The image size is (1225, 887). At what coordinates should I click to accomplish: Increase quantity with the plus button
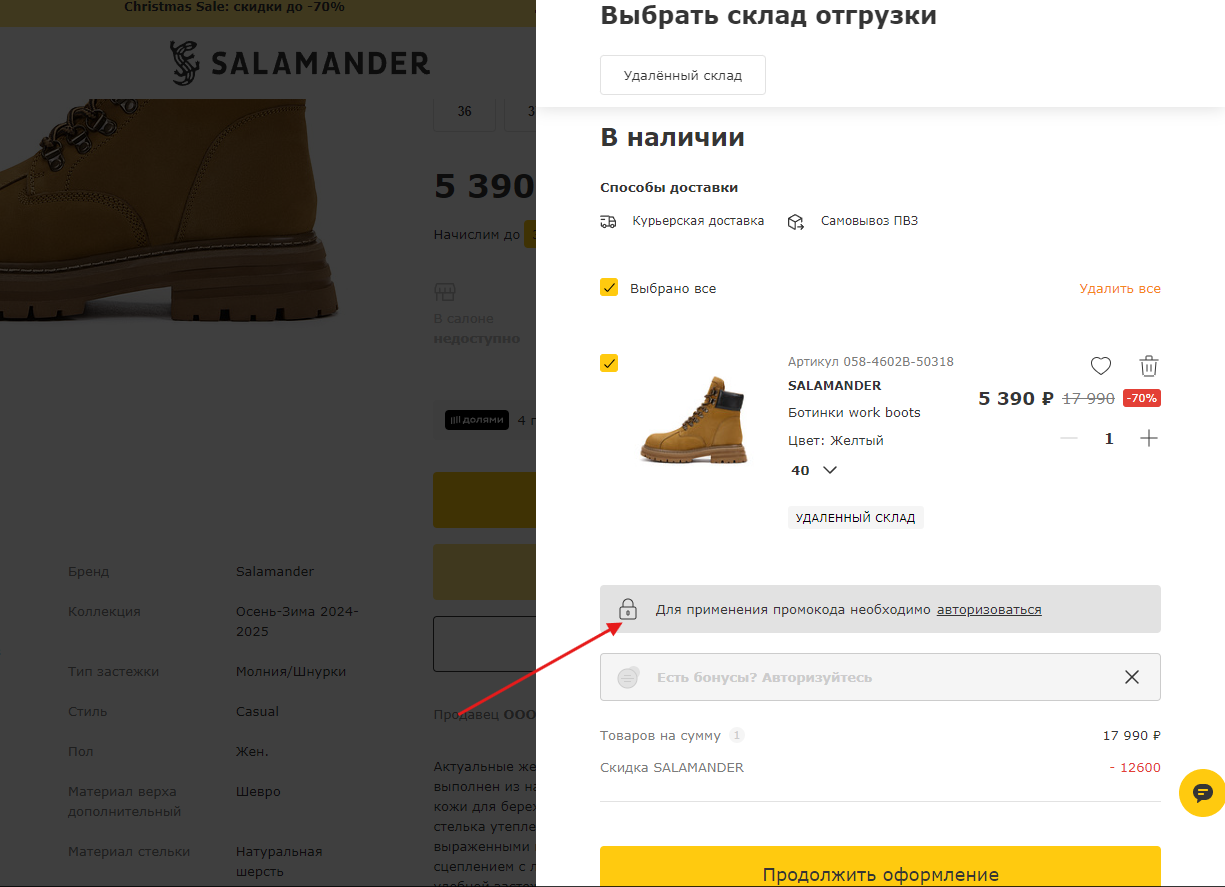[1149, 438]
